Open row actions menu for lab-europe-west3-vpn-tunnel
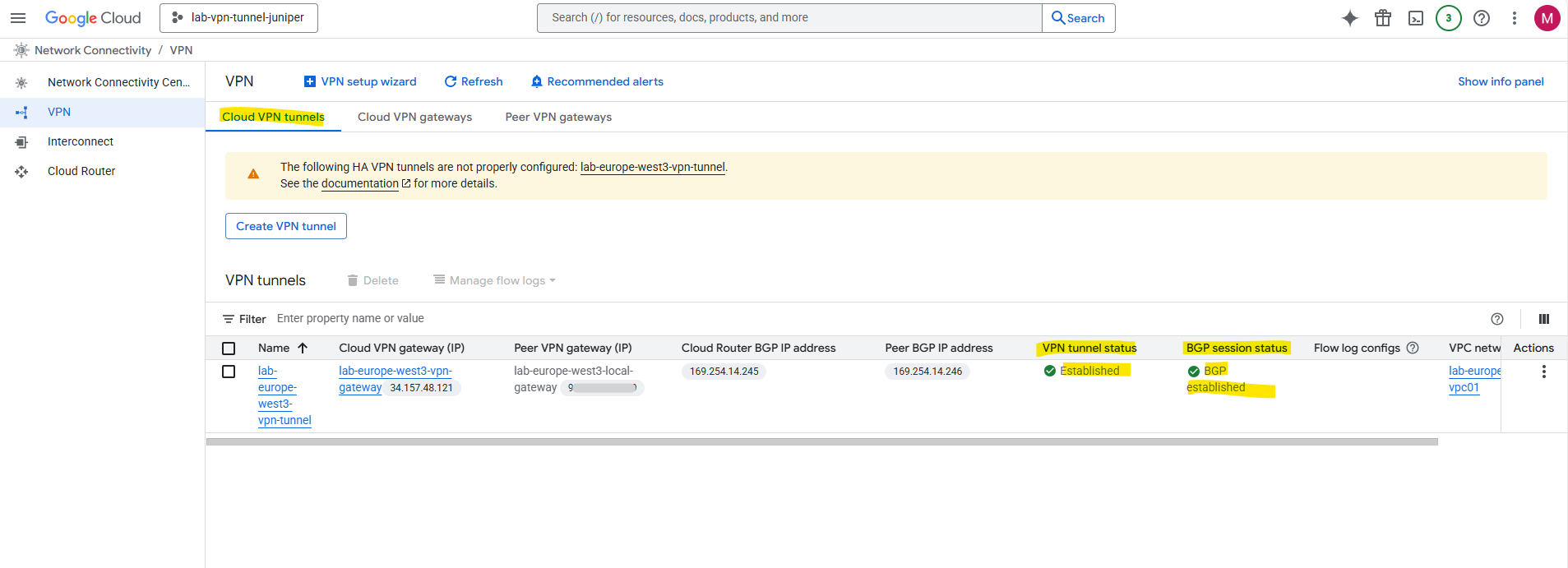Viewport: 1568px width, 568px height. pos(1544,372)
